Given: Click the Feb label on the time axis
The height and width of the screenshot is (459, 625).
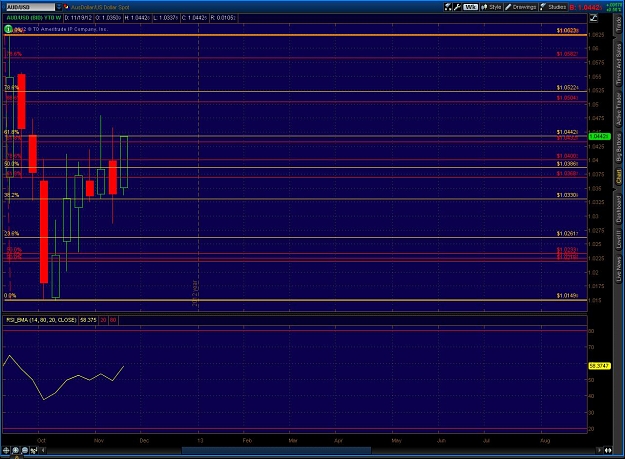Looking at the screenshot, I should click(247, 440).
